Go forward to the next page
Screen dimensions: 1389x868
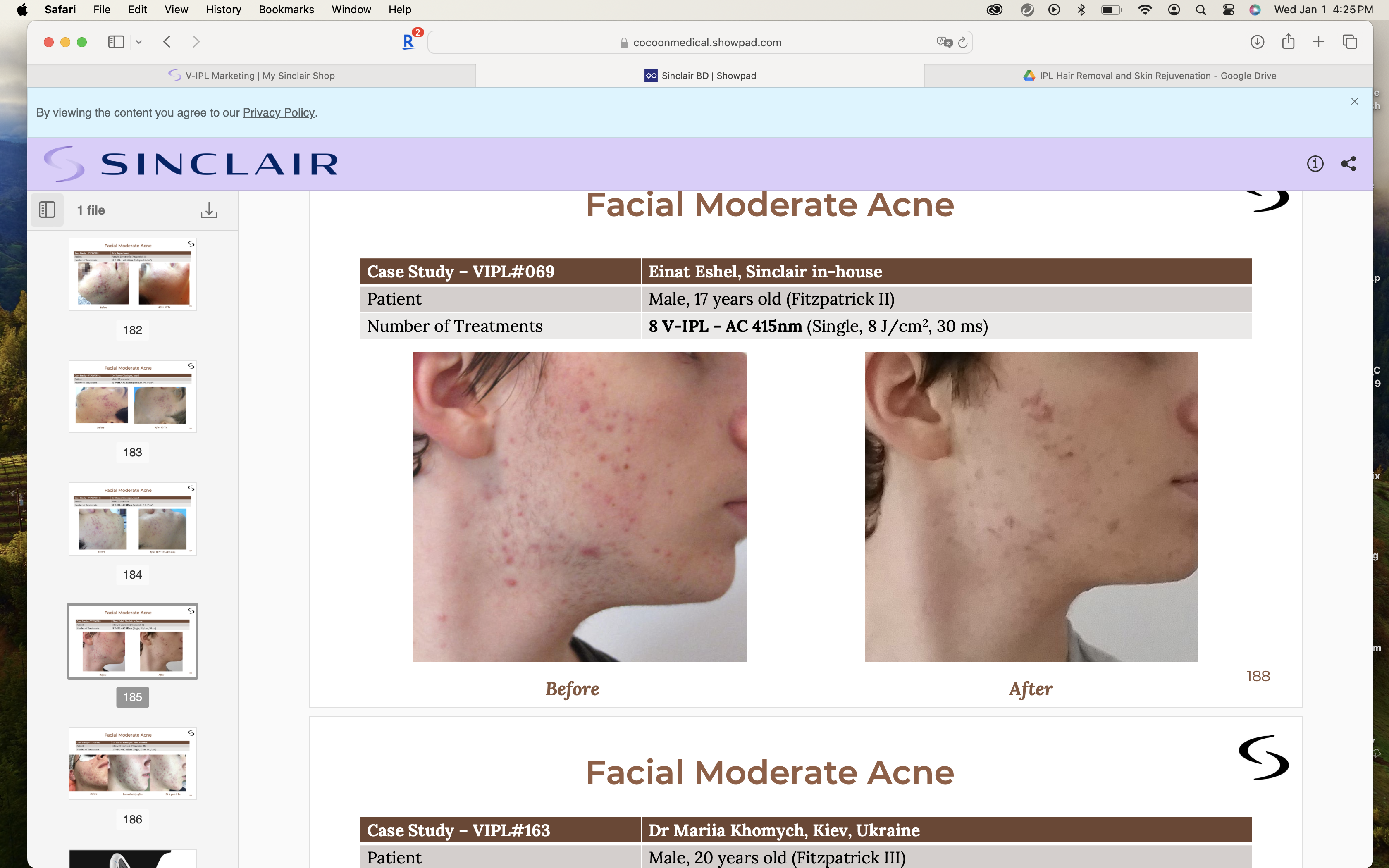[x=196, y=42]
